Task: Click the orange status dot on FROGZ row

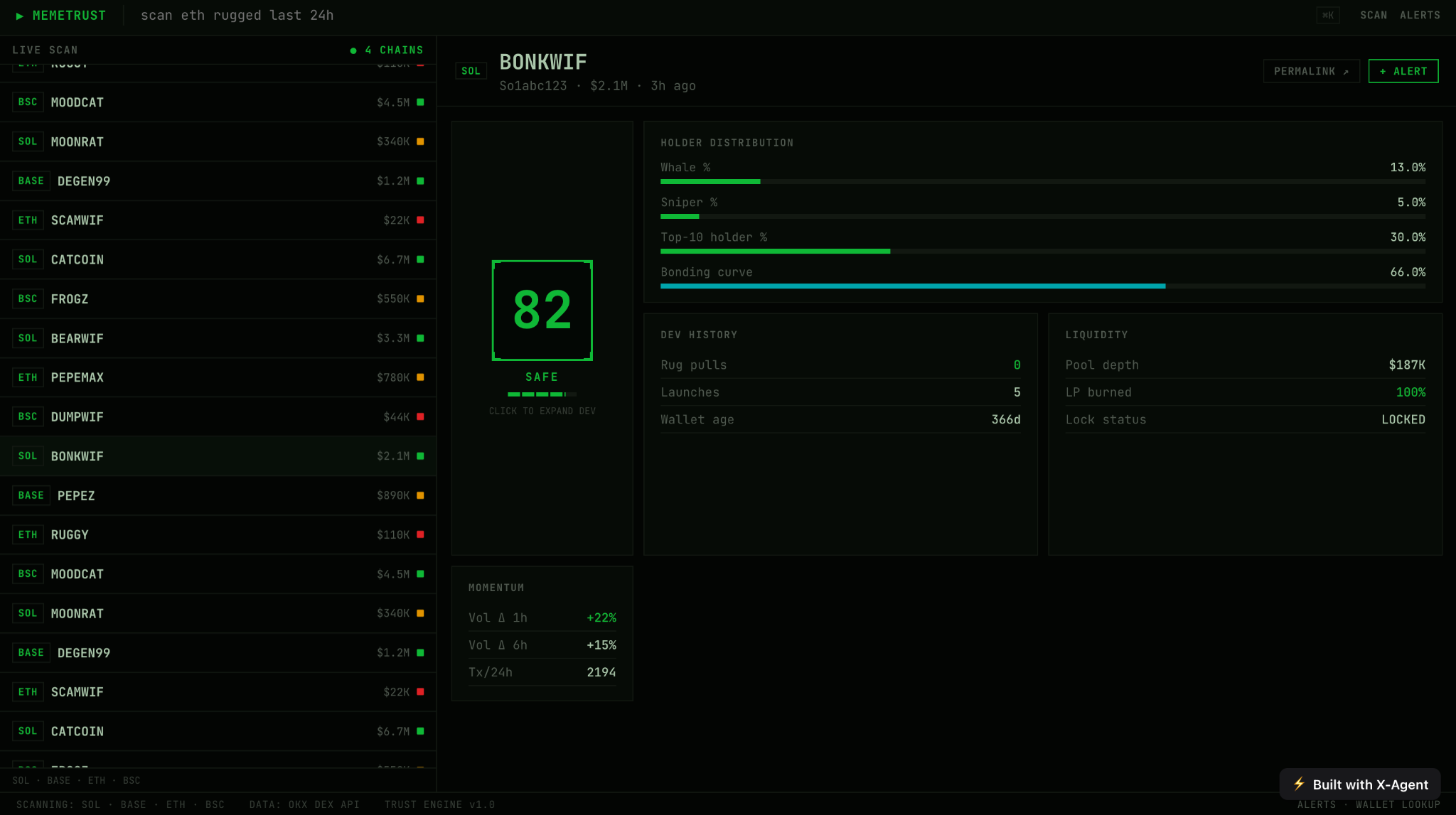Action: pos(420,298)
